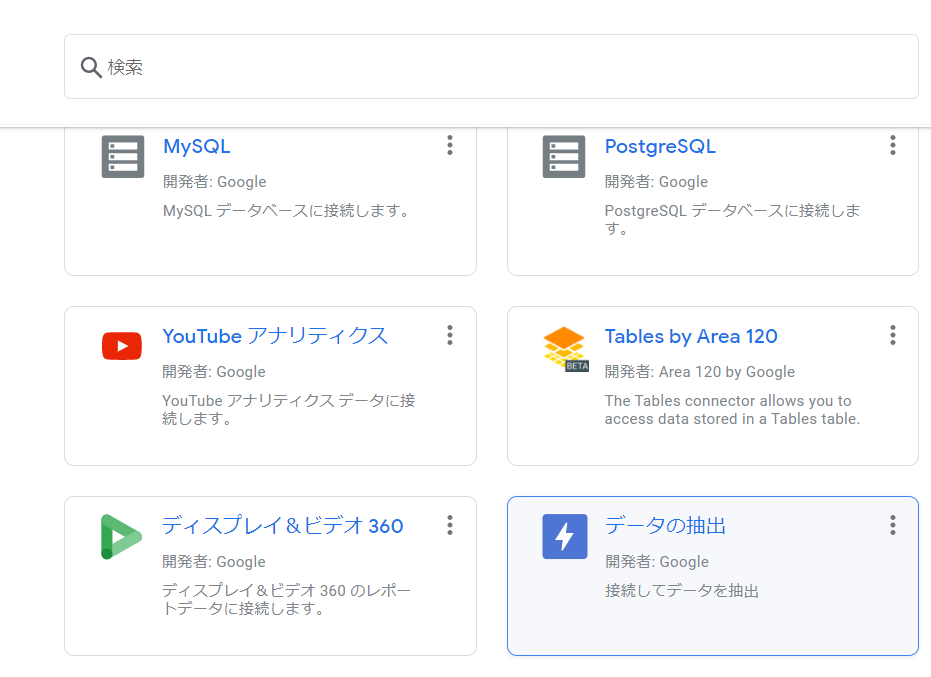Open MySQL card three-dot menu
Screen dimensions: 931x677
coord(450,145)
